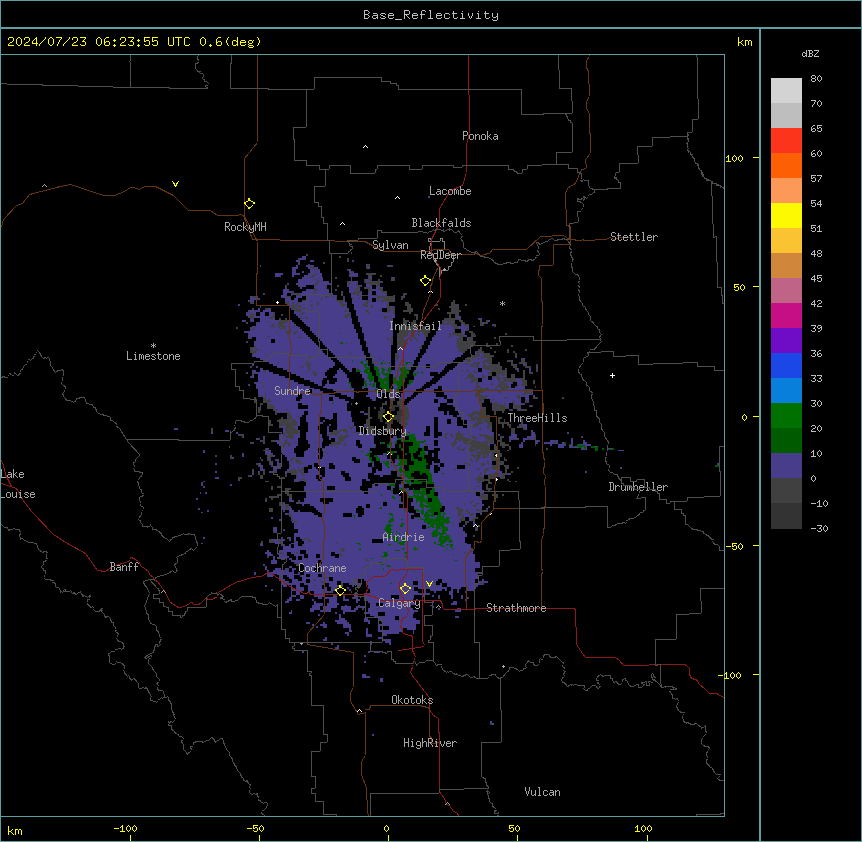The height and width of the screenshot is (842, 862).
Task: Click the 80 value at the legend top
Action: pos(816,79)
